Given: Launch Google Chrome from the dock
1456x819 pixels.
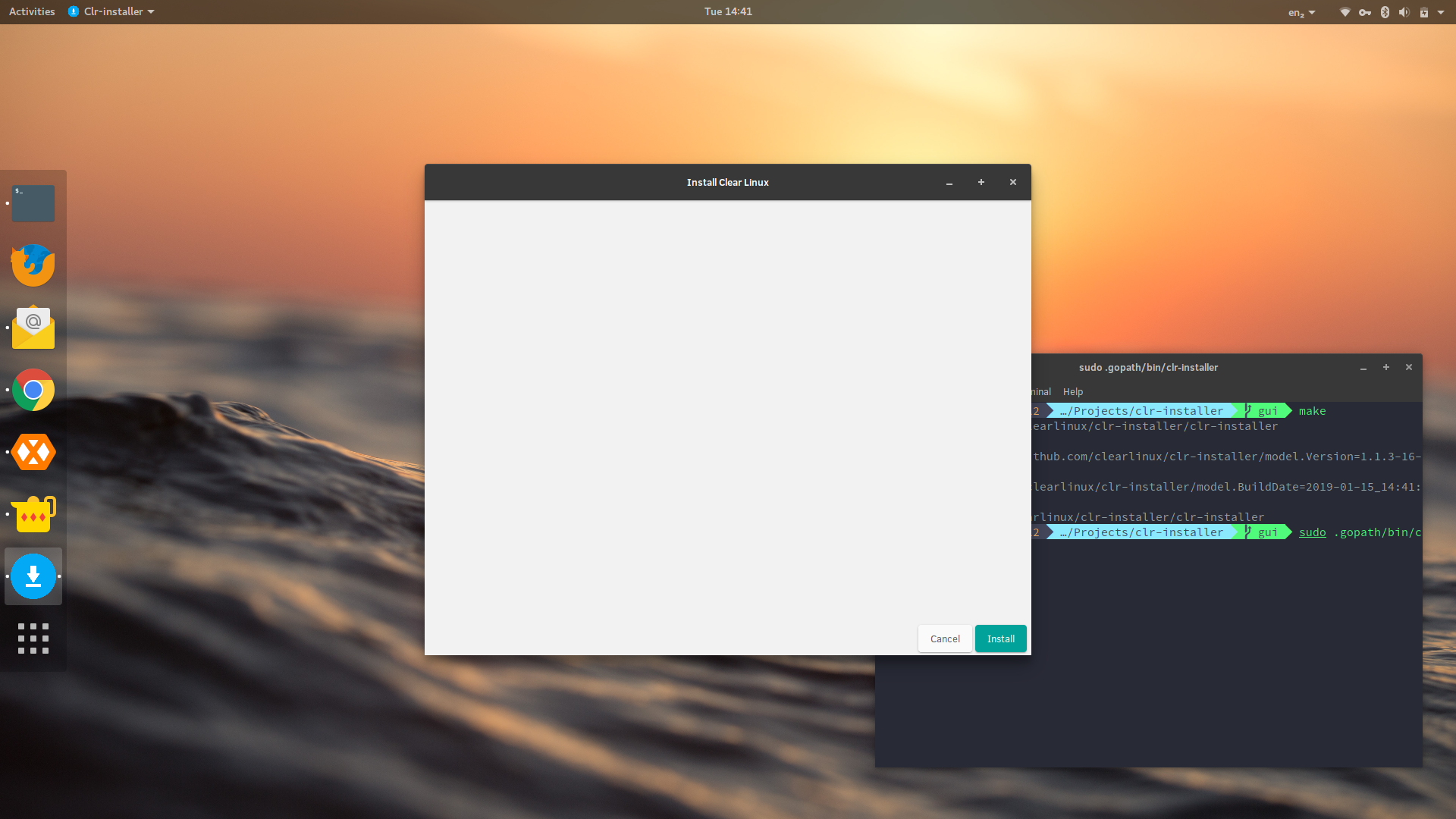Looking at the screenshot, I should pyautogui.click(x=33, y=390).
